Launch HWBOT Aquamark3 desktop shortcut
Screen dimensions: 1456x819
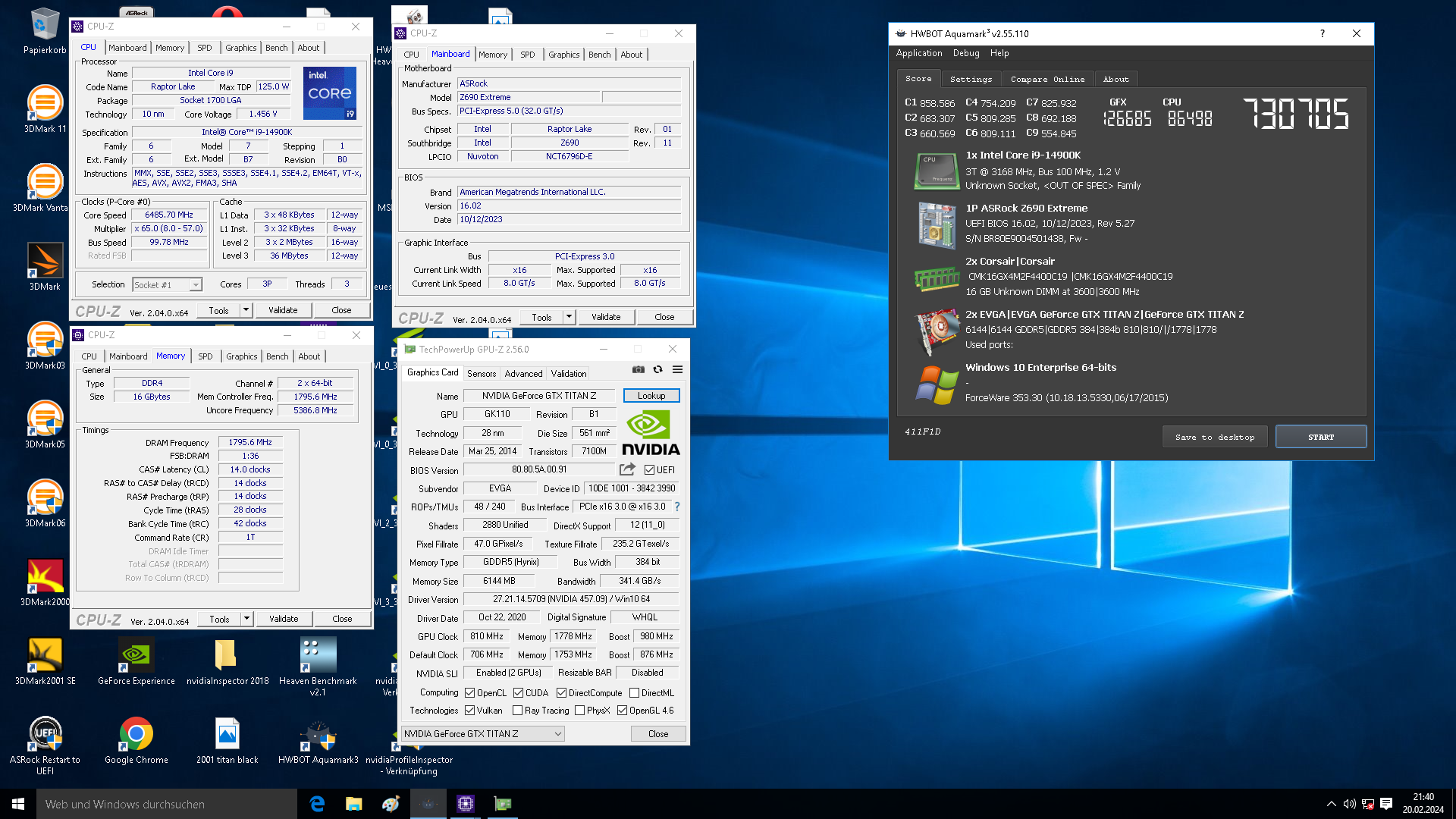pos(318,740)
